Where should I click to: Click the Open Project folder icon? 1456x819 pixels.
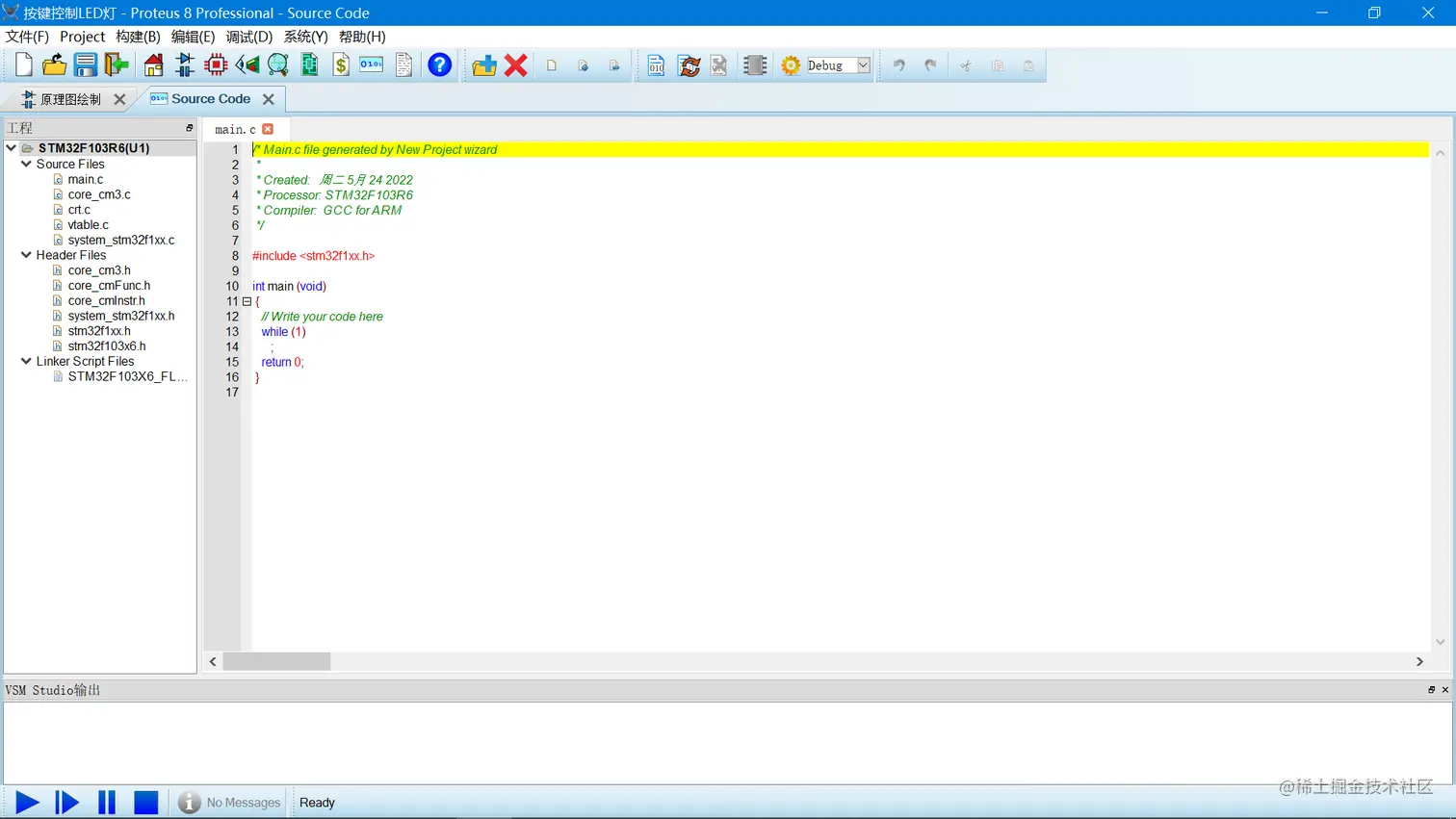[55, 65]
